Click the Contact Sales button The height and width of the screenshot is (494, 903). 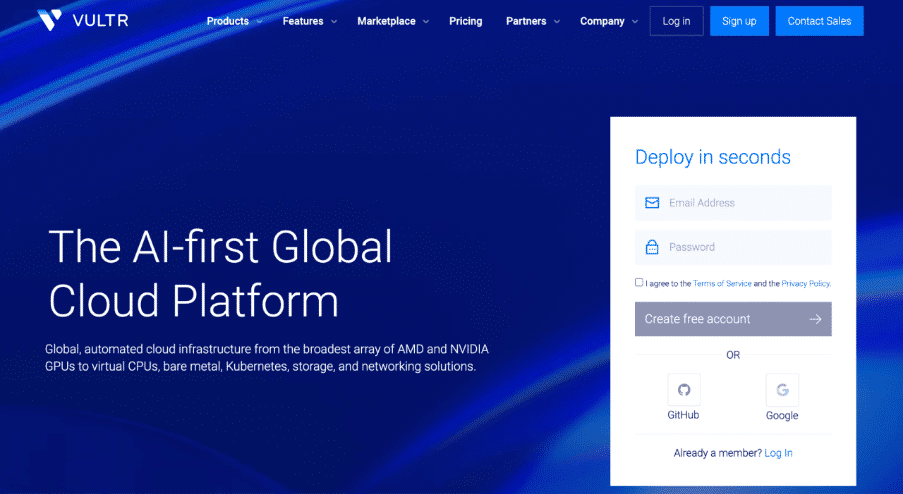pos(819,21)
